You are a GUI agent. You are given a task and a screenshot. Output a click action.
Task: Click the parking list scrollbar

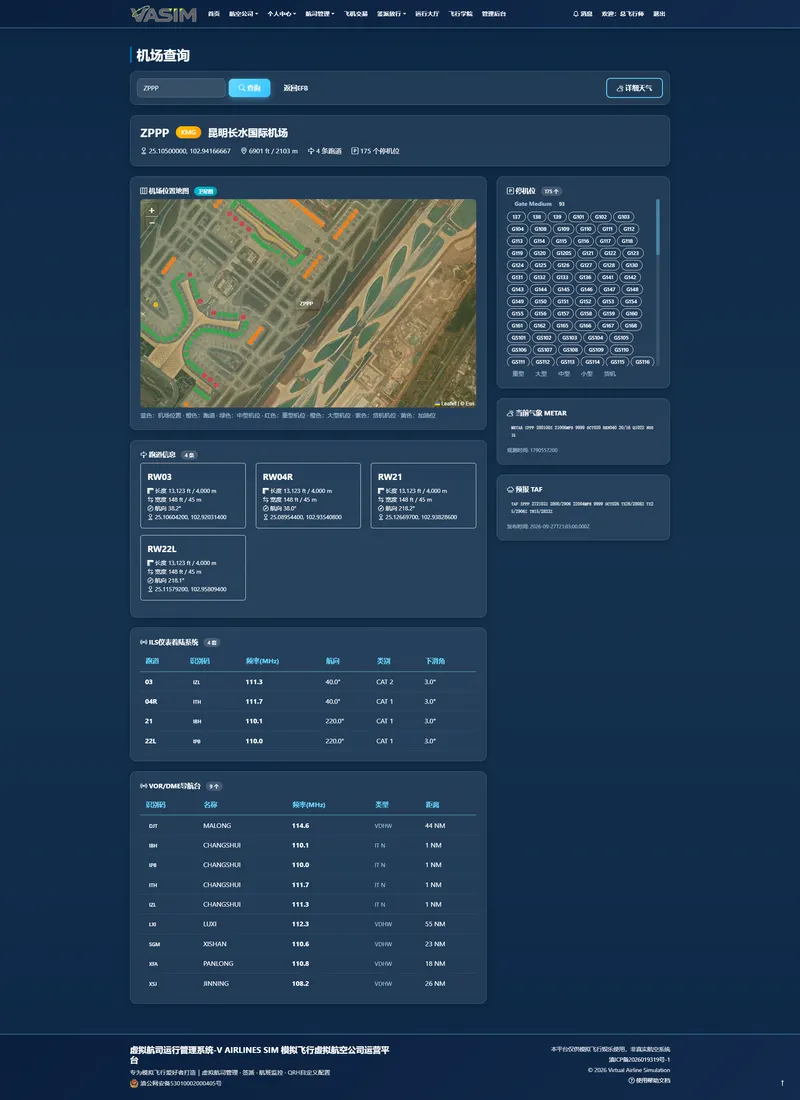[x=658, y=227]
